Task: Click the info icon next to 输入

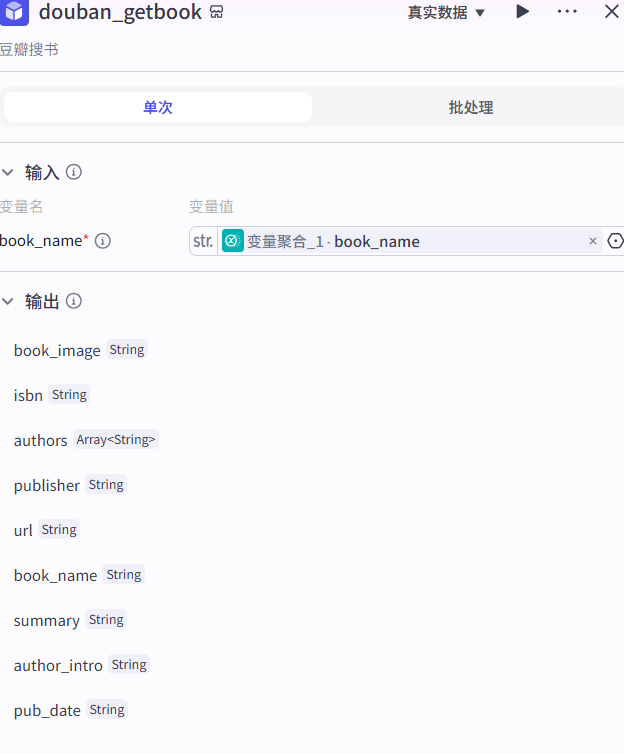Action: click(x=73, y=172)
